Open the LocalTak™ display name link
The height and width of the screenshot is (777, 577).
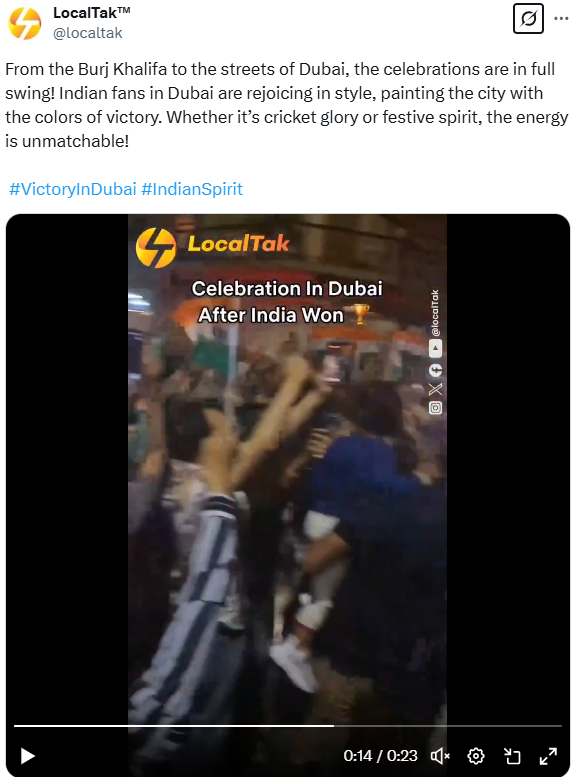(x=92, y=12)
